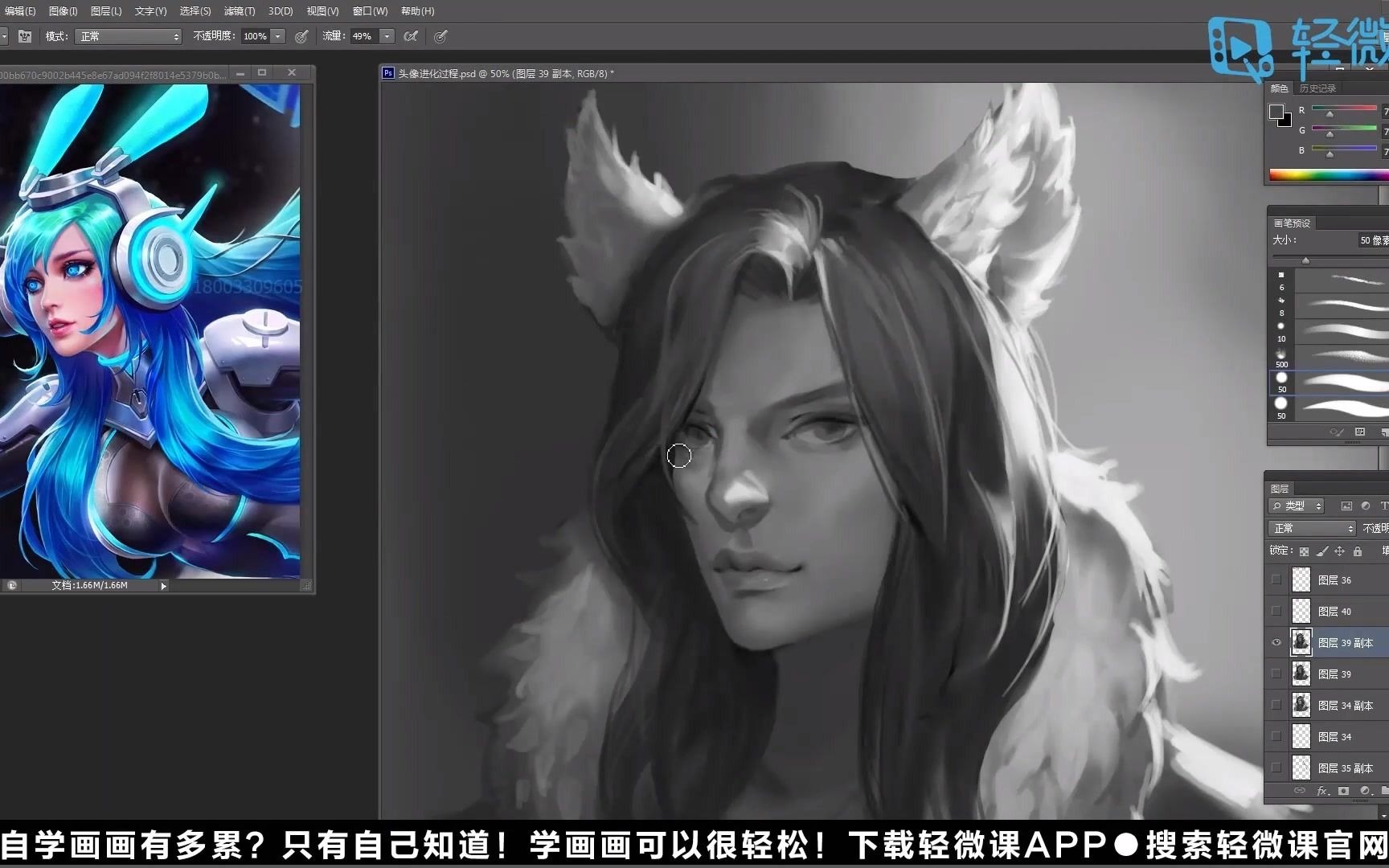Filter layers by adjustment layer icon
This screenshot has height=868, width=1389.
pos(1366,506)
